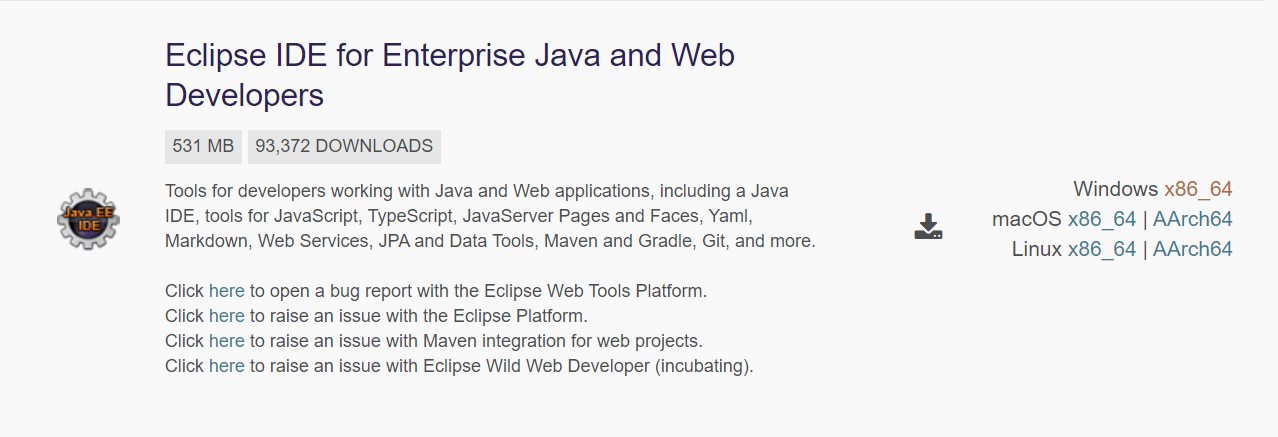Follow 'here' link for Eclipse Platform issue
The image size is (1278, 437).
pyautogui.click(x=226, y=316)
